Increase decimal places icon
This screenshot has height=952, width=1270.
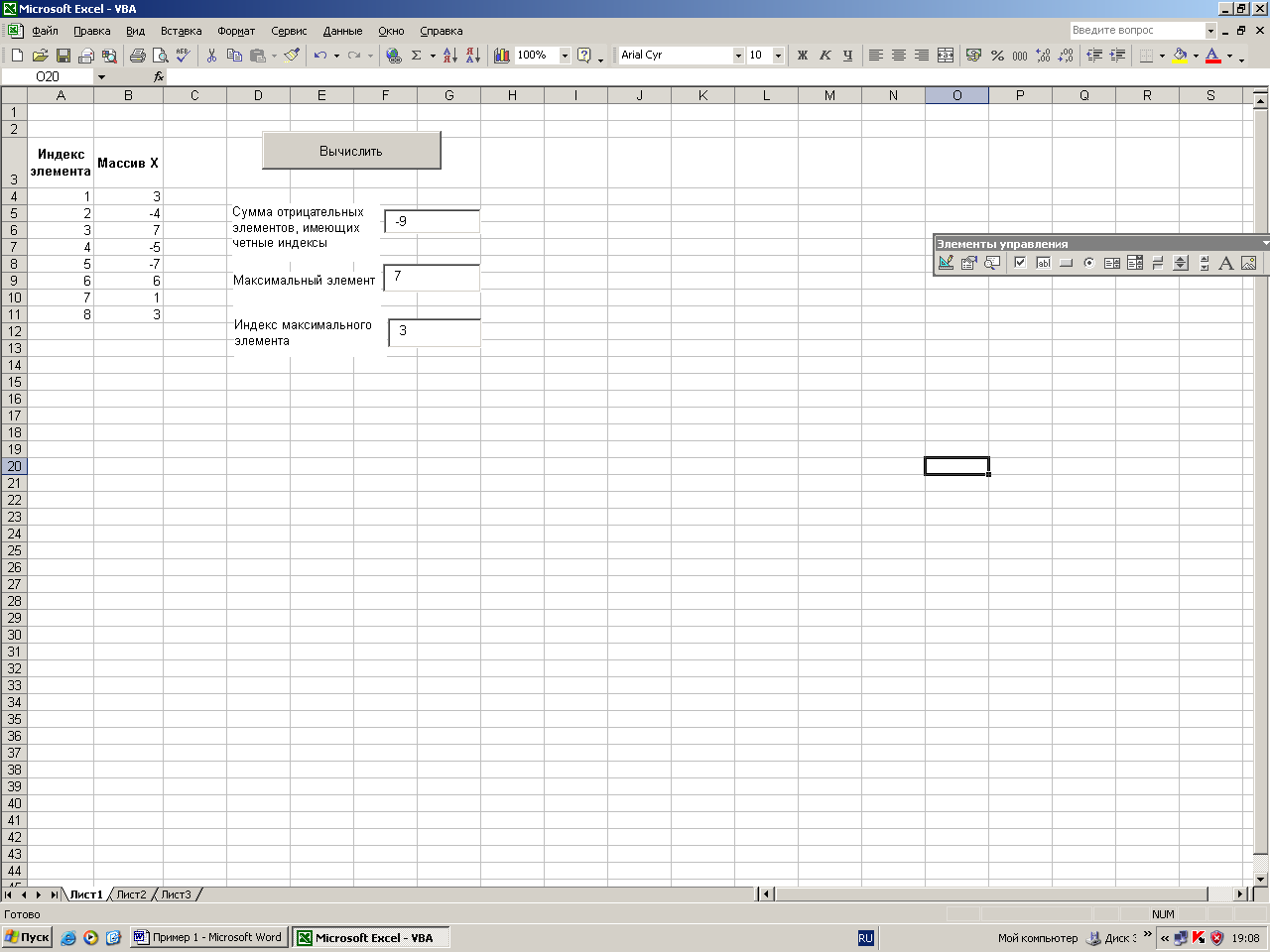click(x=1043, y=56)
